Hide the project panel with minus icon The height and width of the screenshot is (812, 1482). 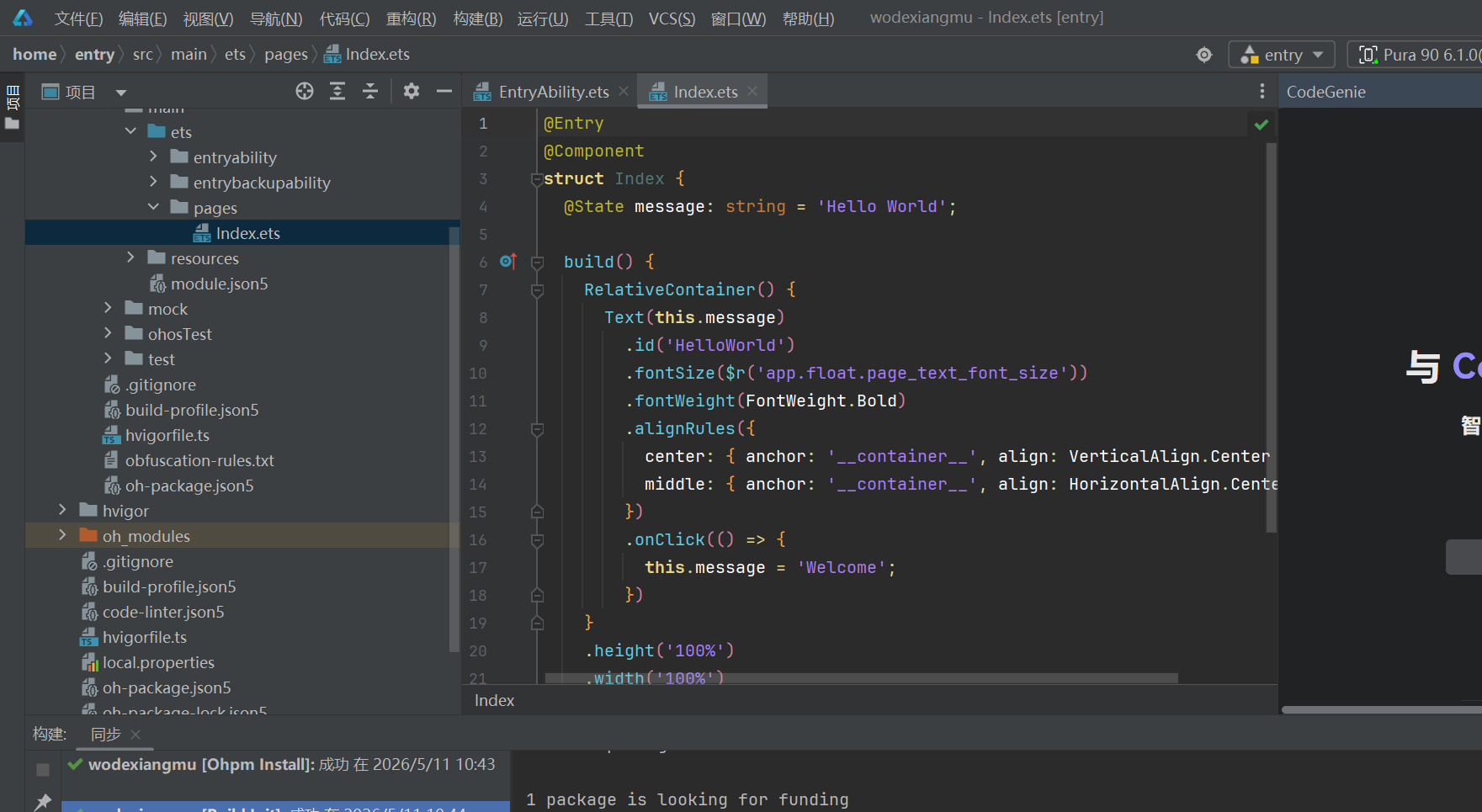click(x=444, y=91)
